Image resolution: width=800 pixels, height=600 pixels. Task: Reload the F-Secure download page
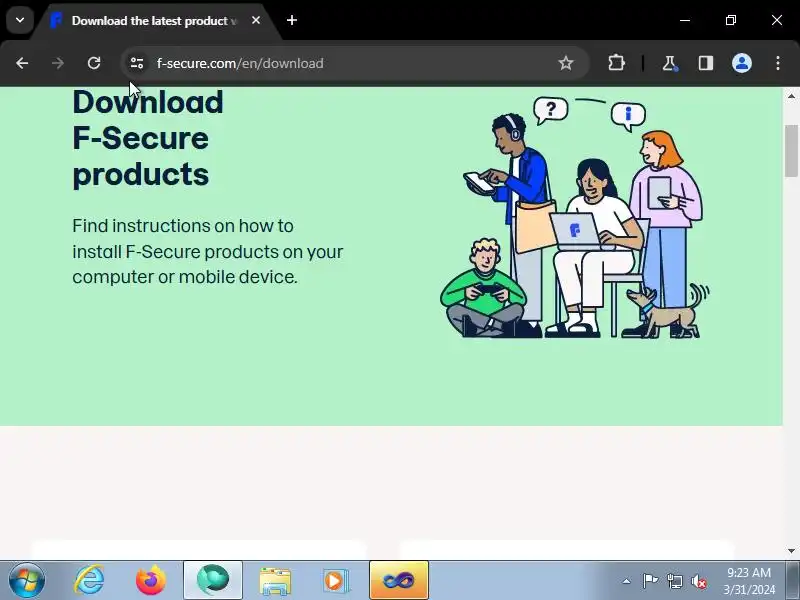pos(94,63)
